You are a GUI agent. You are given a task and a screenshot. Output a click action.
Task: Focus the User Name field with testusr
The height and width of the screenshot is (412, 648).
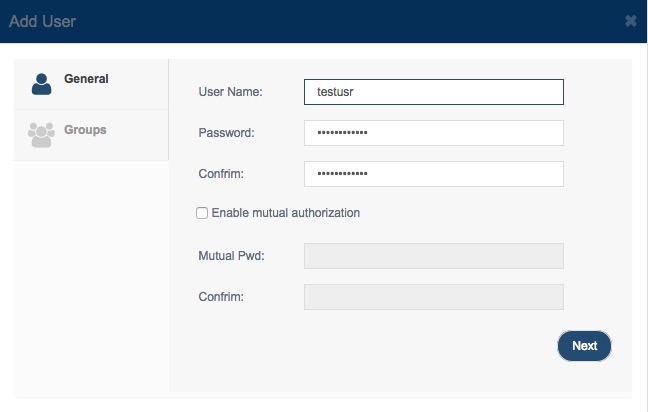[434, 92]
